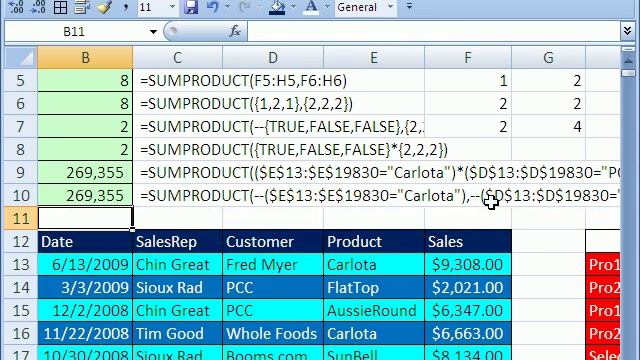Click cell B9 showing 269,355
Image resolution: width=640 pixels, height=360 pixels.
click(85, 173)
